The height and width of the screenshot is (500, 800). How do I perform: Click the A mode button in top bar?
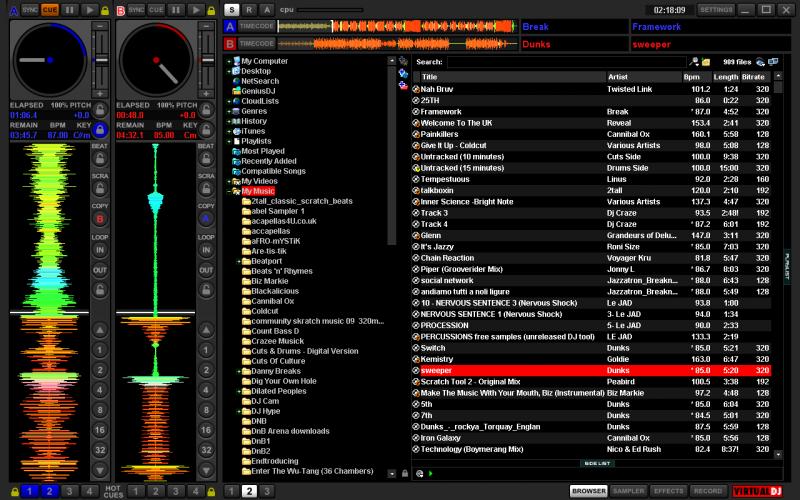pyautogui.click(x=267, y=10)
